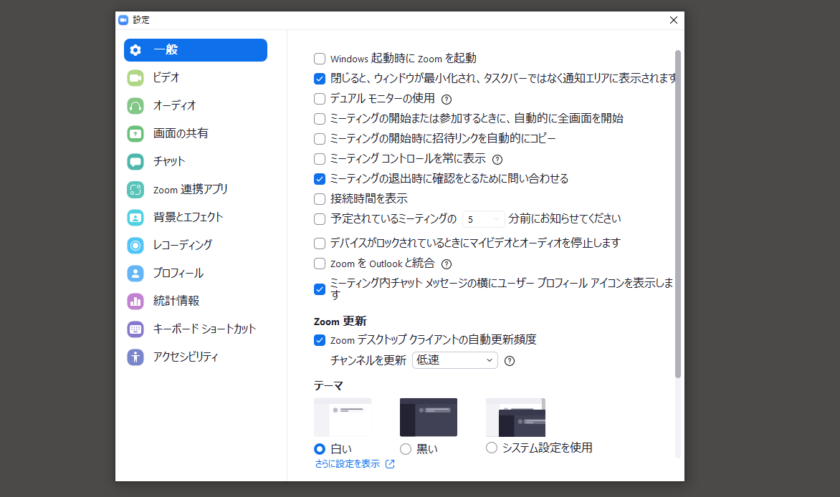Click the オーディオ headphone icon
This screenshot has width=840, height=497.
click(136, 106)
